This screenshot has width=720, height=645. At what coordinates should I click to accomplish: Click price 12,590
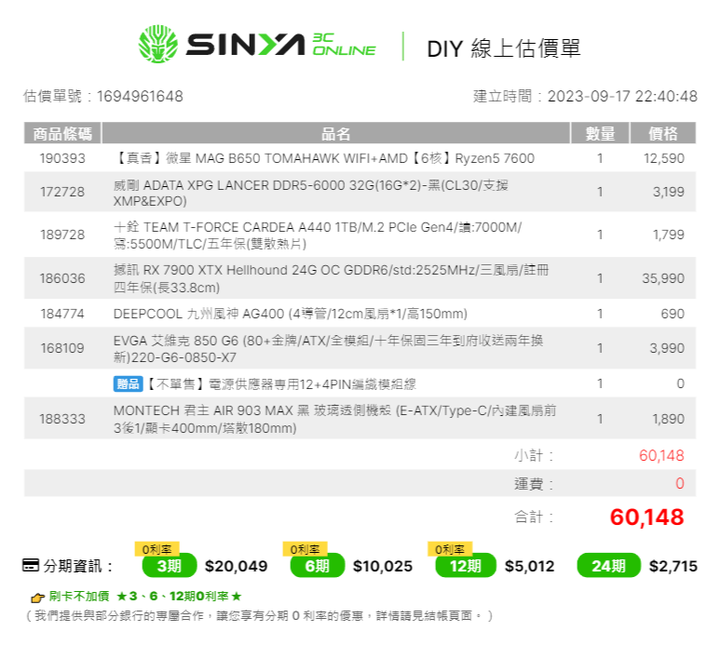664,158
